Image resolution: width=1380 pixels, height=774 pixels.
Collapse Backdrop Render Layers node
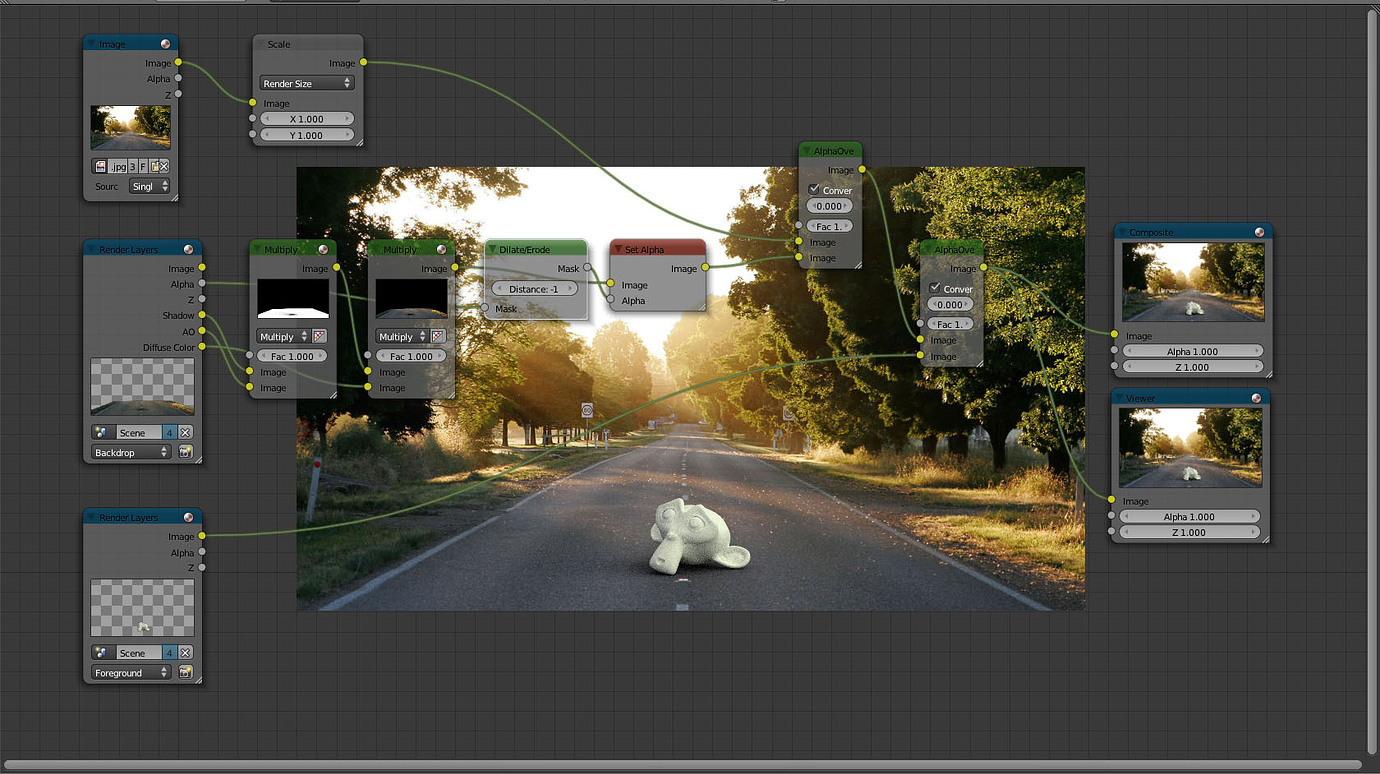coord(92,249)
